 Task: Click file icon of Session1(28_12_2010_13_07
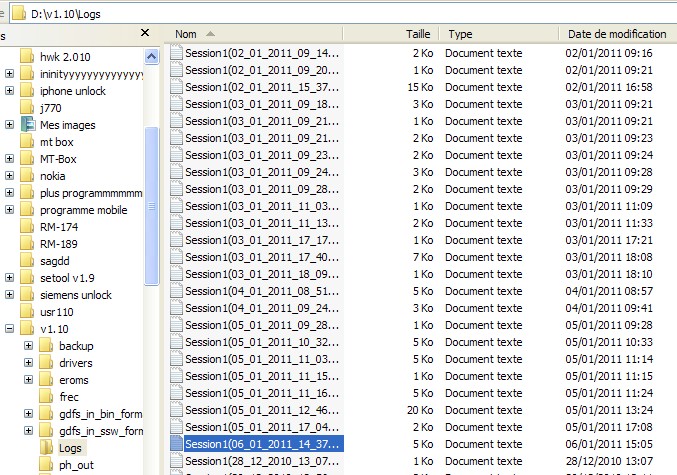(x=176, y=461)
